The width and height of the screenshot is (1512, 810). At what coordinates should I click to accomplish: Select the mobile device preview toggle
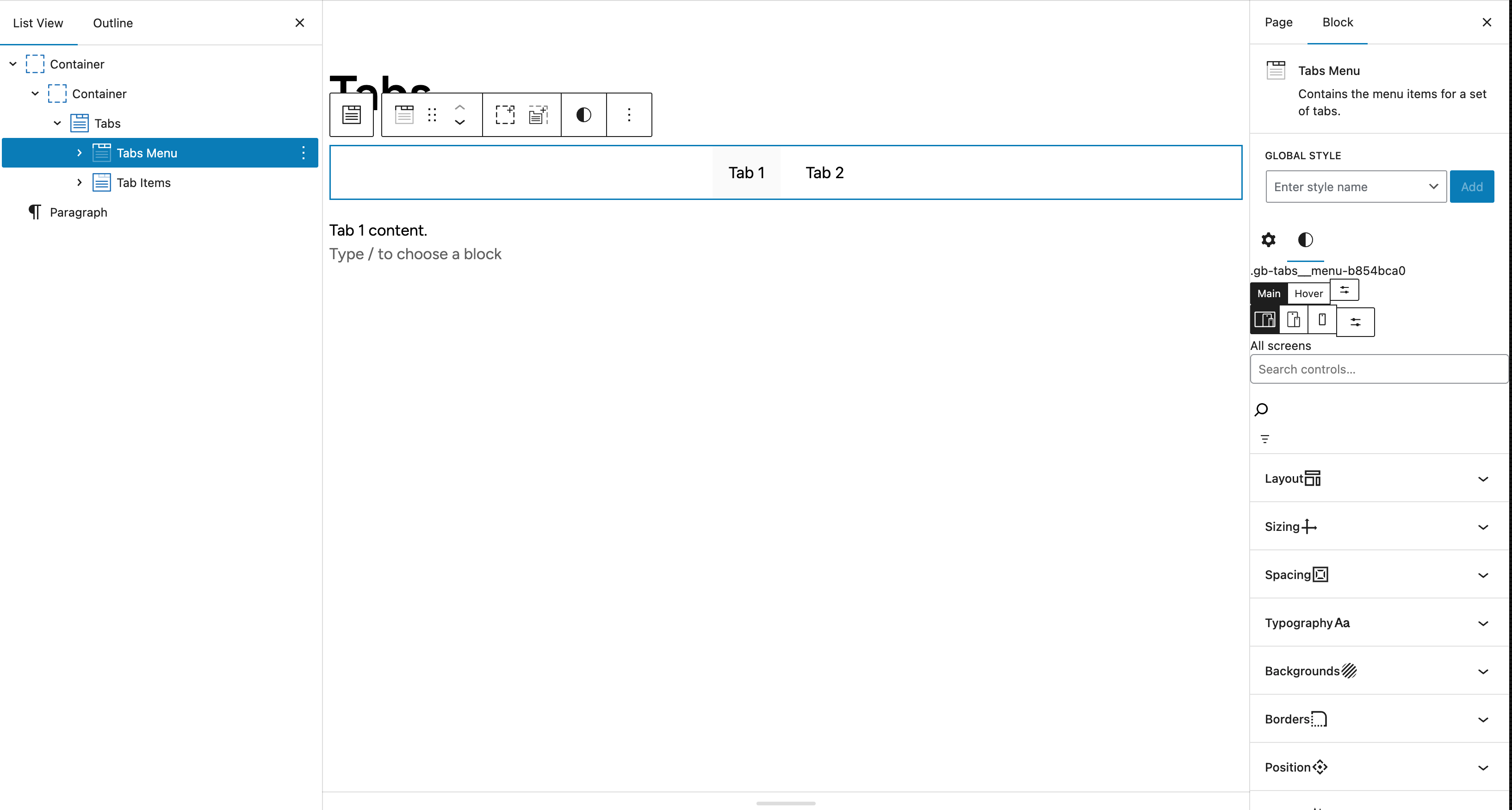click(1322, 319)
